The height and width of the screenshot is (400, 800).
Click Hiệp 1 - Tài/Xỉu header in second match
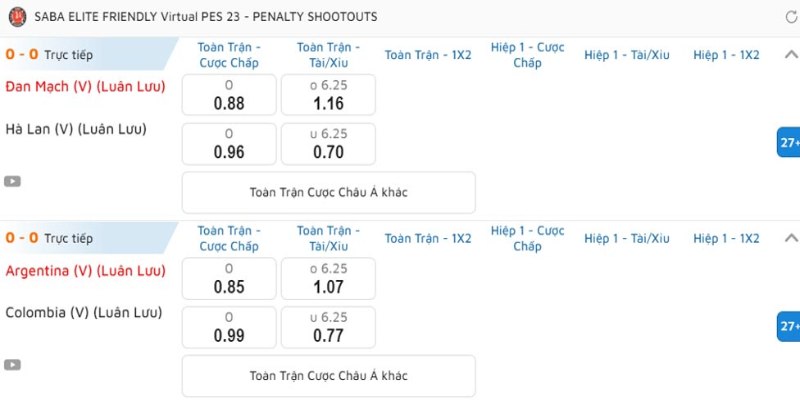pos(627,238)
